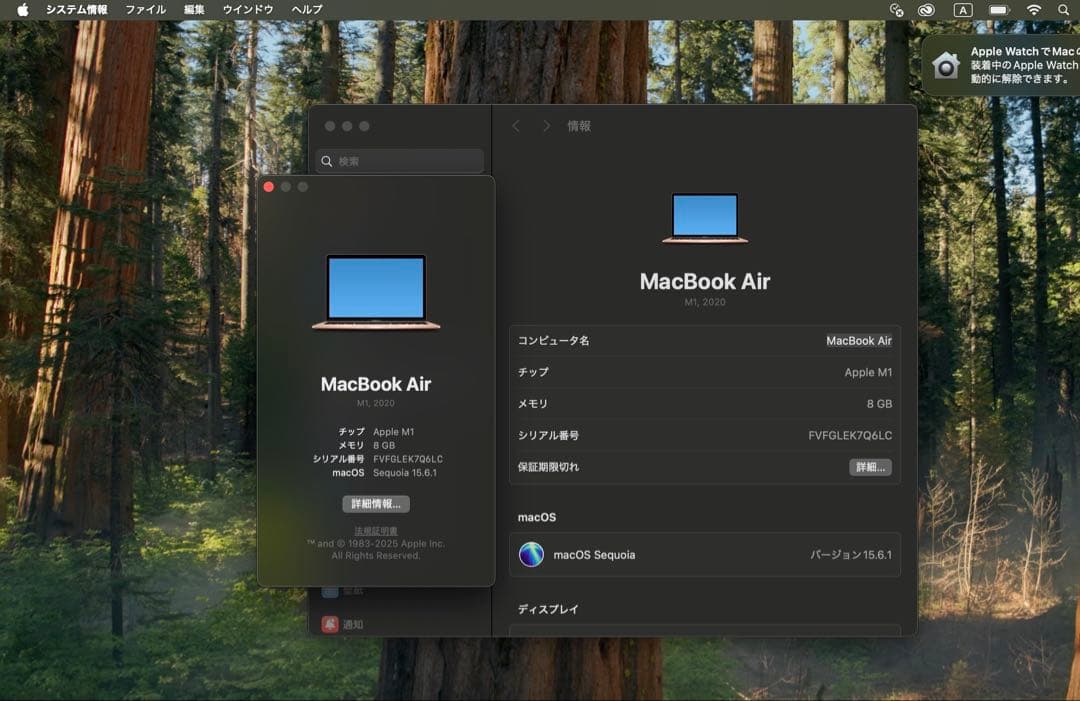
Task: Click the 詳細情報... button
Action: 374,503
